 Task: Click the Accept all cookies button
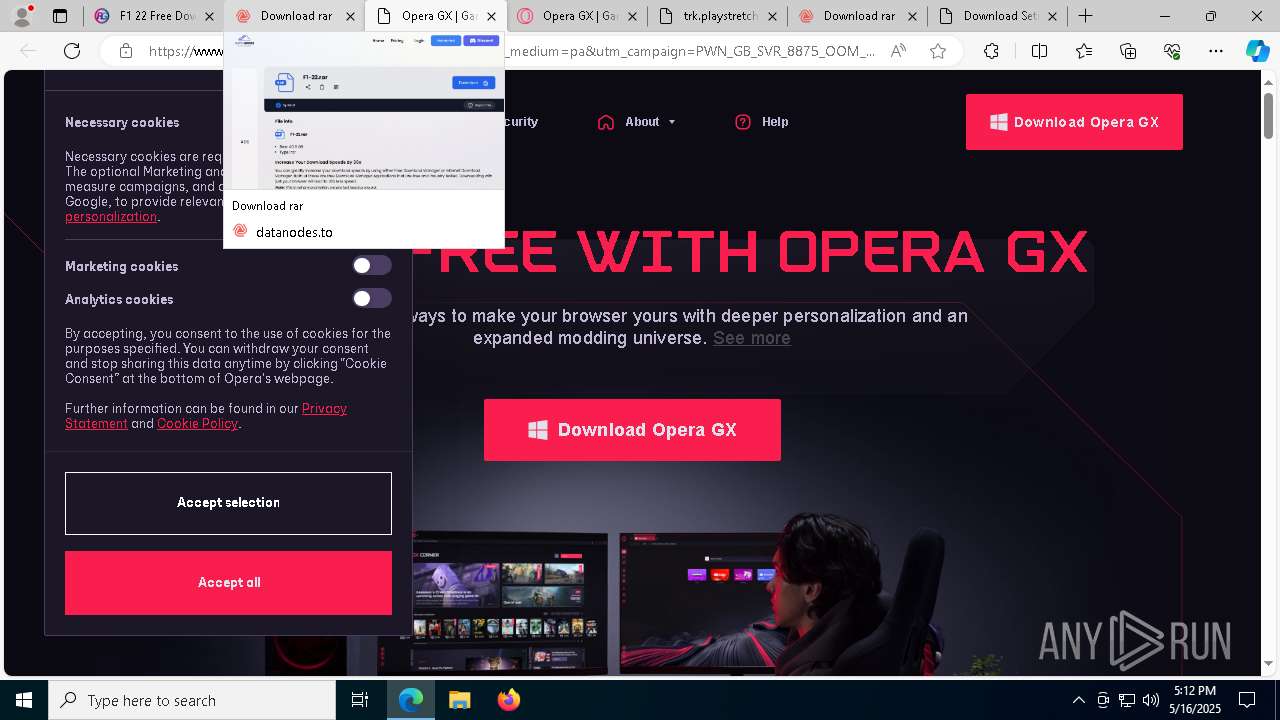[228, 583]
